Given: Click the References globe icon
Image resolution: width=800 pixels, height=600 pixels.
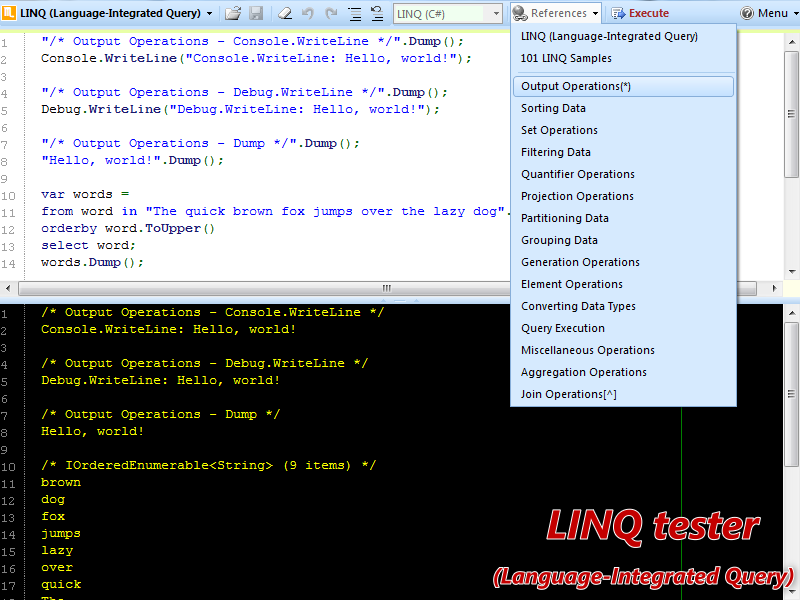Looking at the screenshot, I should coord(520,13).
